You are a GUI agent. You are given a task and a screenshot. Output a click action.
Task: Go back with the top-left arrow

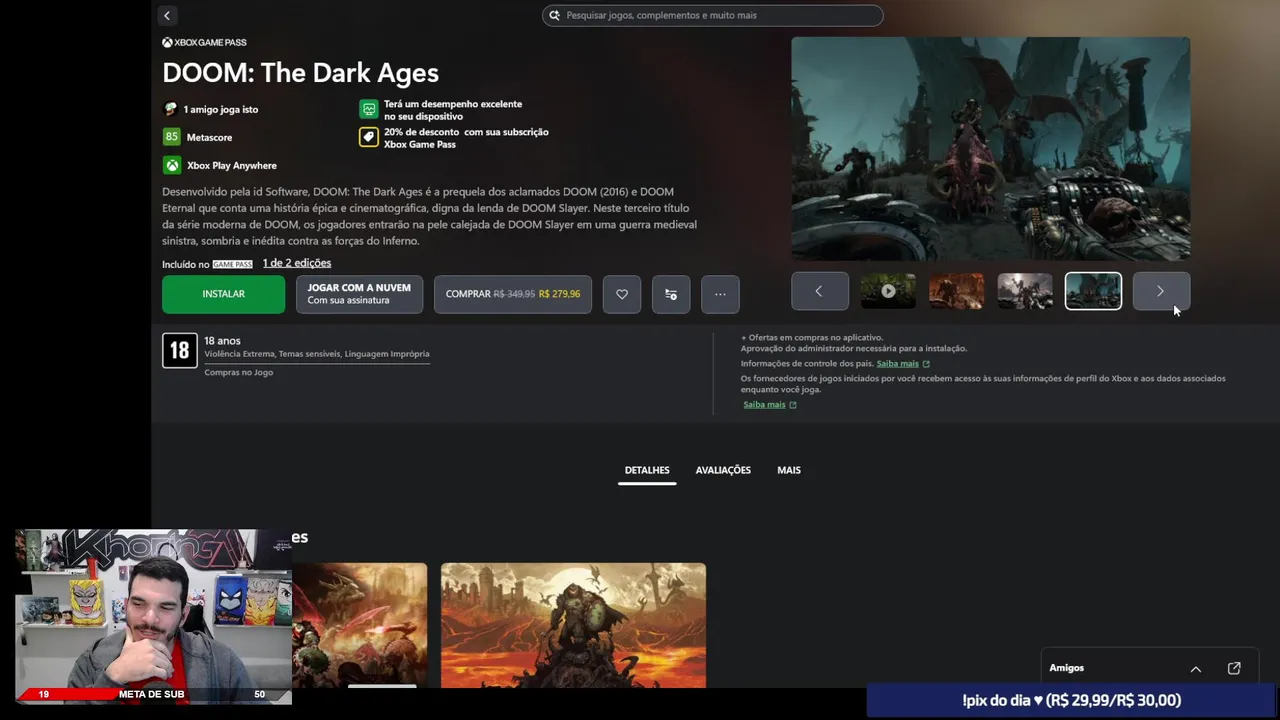coord(167,15)
